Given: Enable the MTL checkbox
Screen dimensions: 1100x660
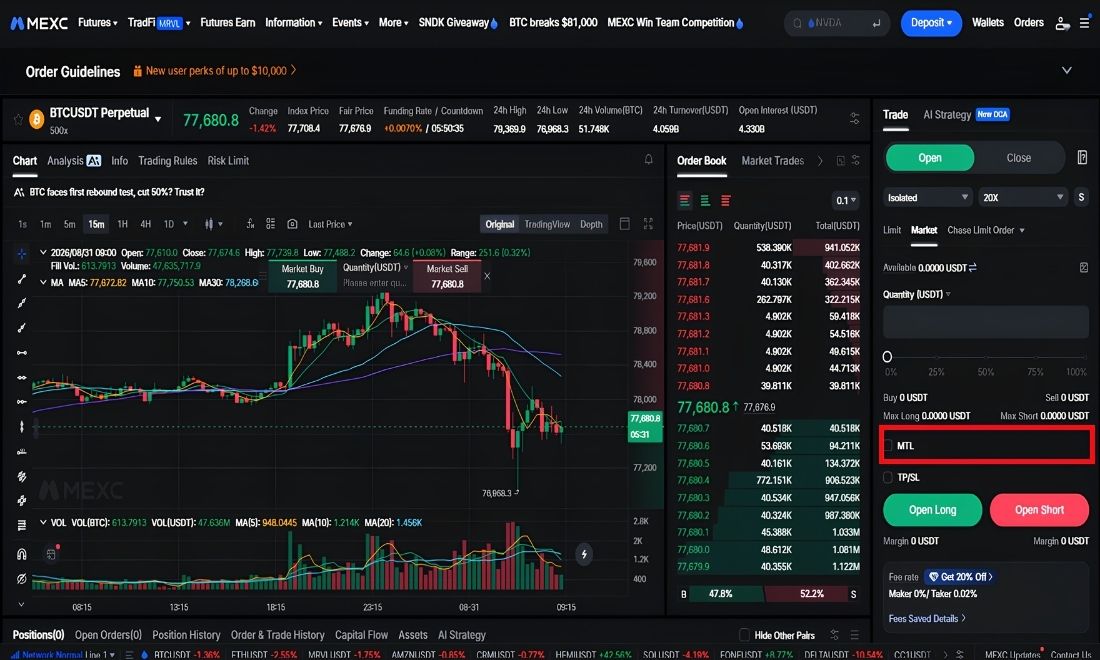Looking at the screenshot, I should 888,445.
